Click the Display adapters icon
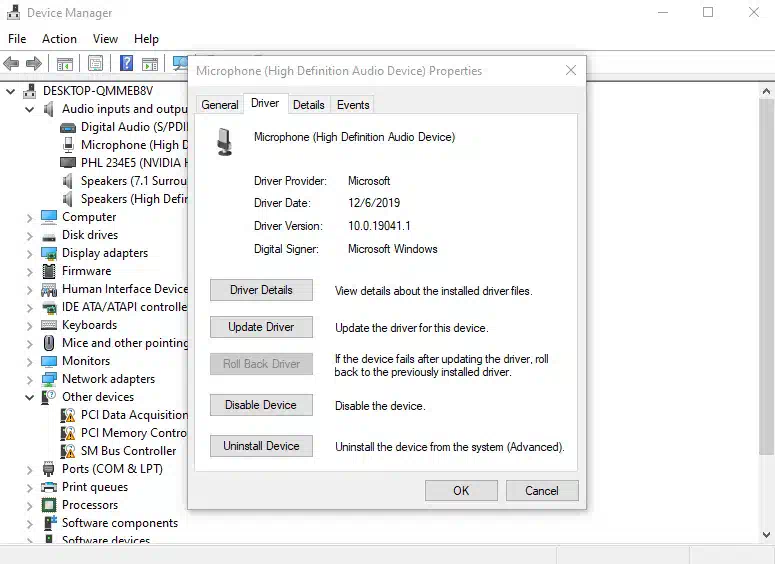Image resolution: width=775 pixels, height=564 pixels. [x=48, y=253]
